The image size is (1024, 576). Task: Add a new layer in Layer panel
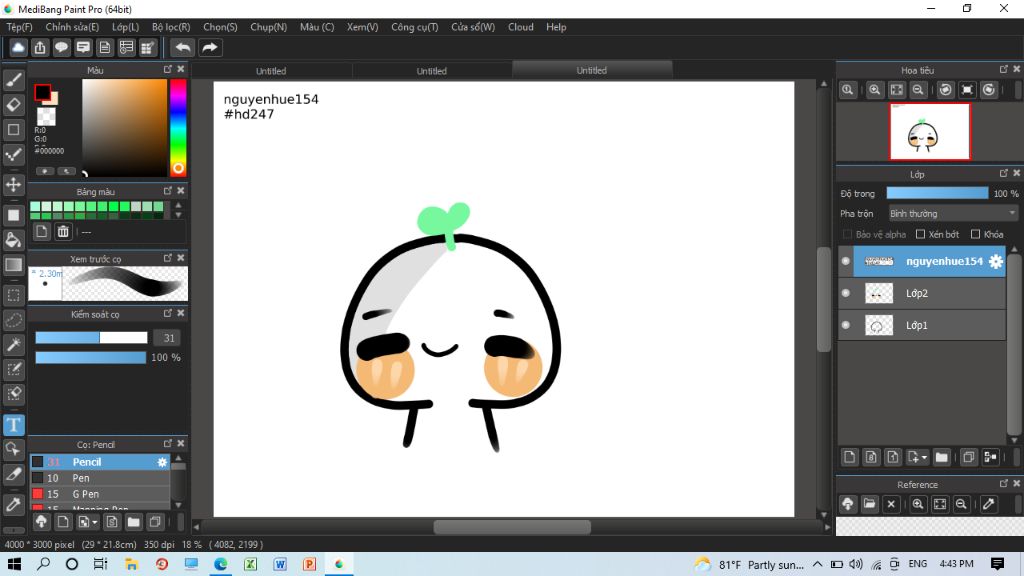click(x=849, y=457)
